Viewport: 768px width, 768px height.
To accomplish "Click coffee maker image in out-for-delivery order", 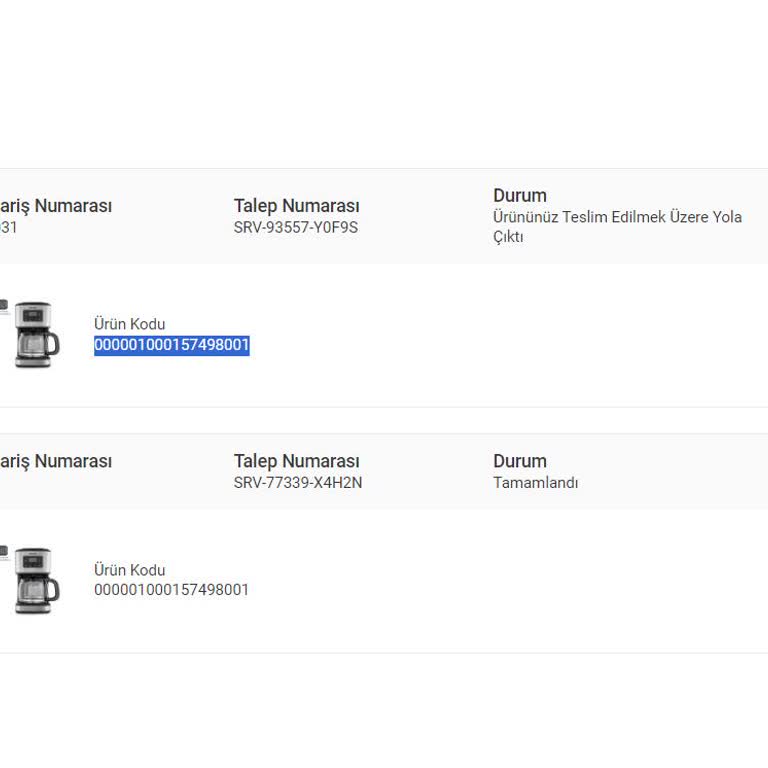I will click(x=36, y=334).
